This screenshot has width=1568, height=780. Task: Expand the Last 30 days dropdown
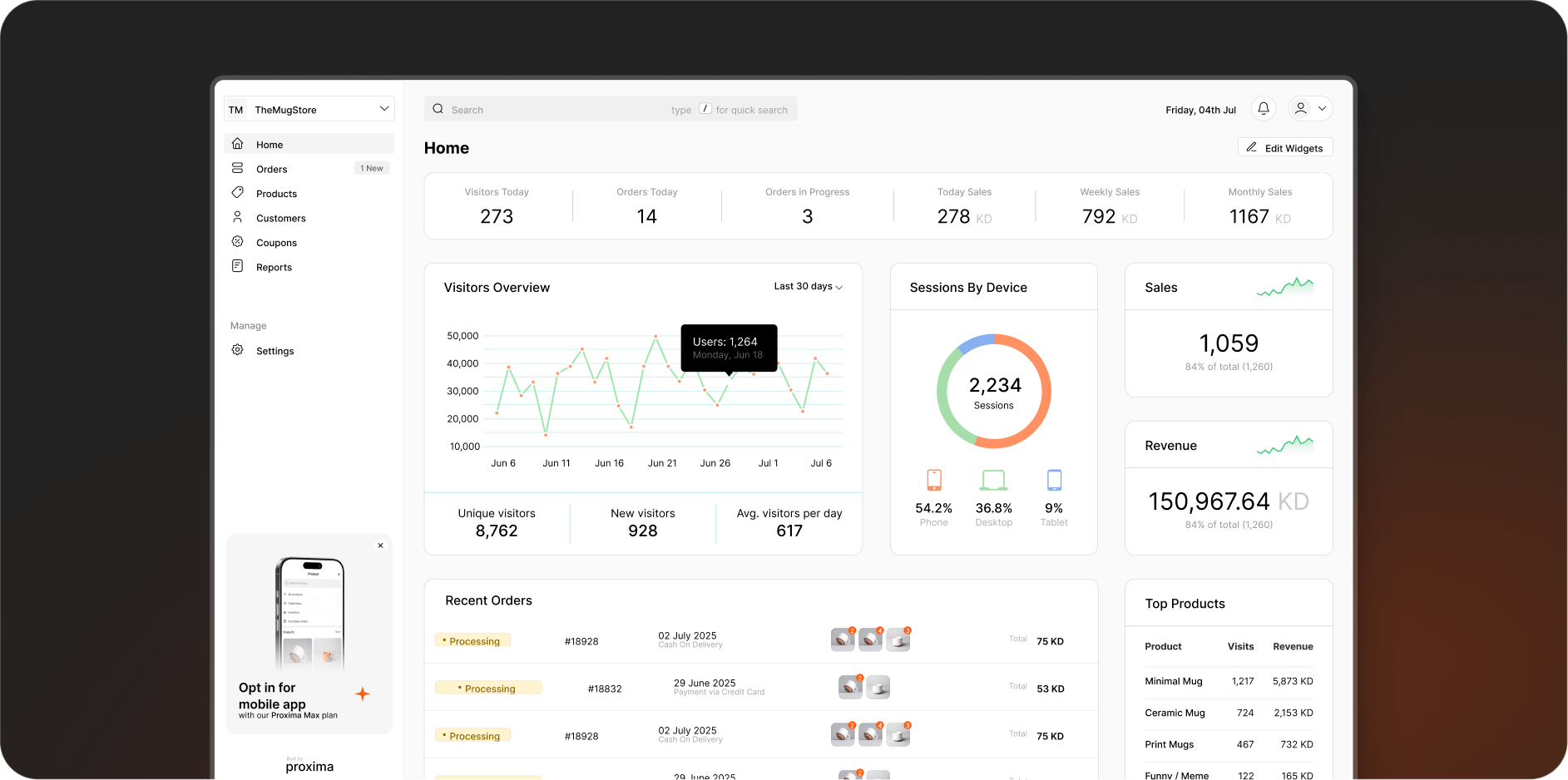click(x=808, y=286)
